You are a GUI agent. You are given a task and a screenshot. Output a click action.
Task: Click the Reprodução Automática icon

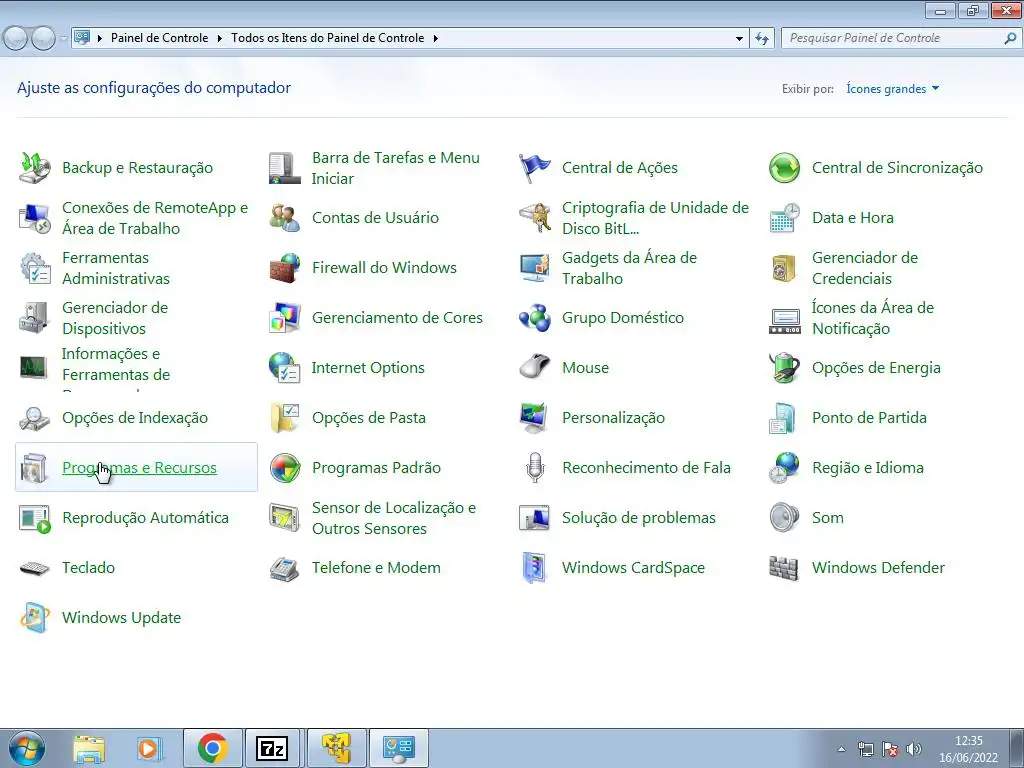[x=34, y=518]
